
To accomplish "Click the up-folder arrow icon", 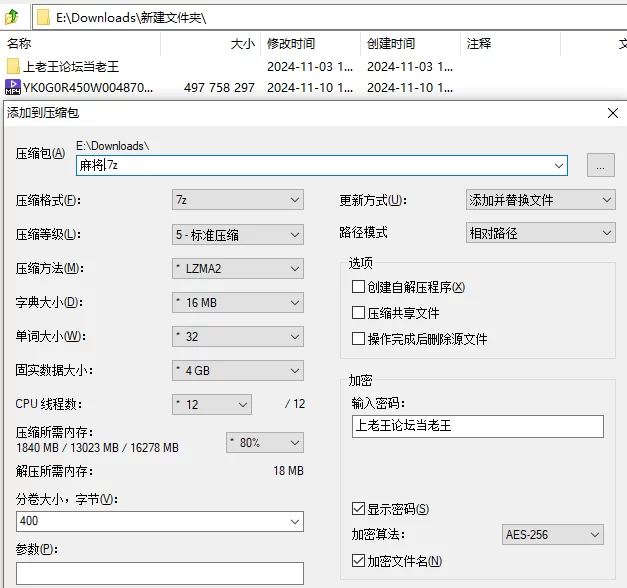I will [x=12, y=17].
